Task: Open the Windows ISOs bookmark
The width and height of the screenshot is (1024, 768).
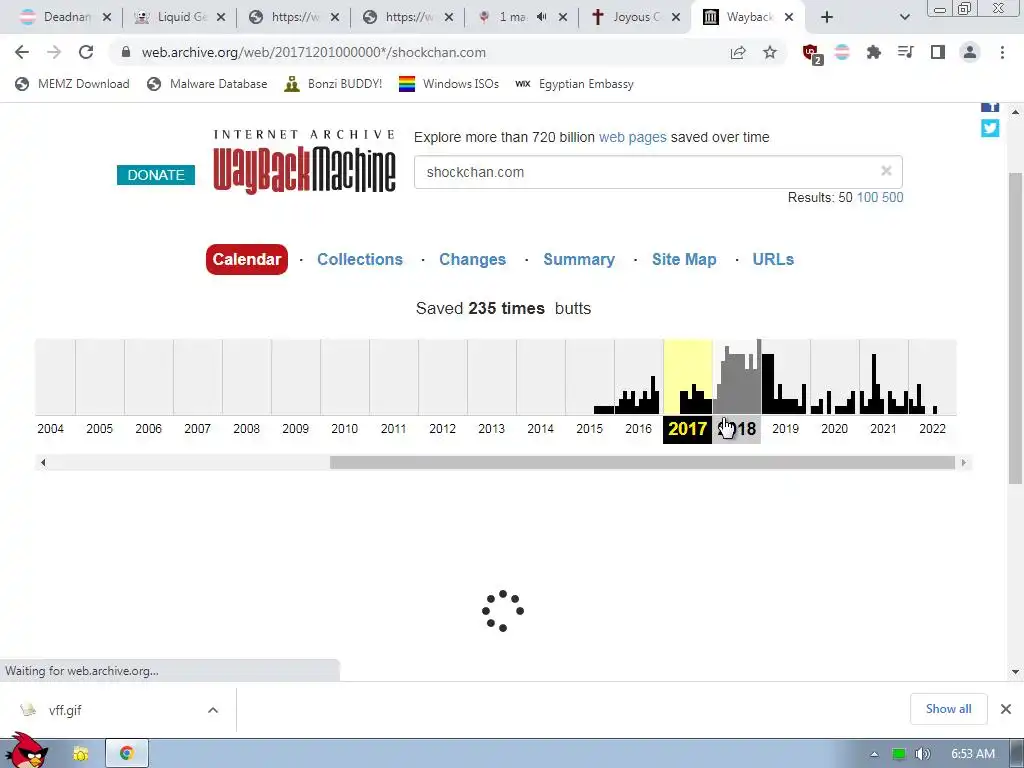Action: coord(449,84)
